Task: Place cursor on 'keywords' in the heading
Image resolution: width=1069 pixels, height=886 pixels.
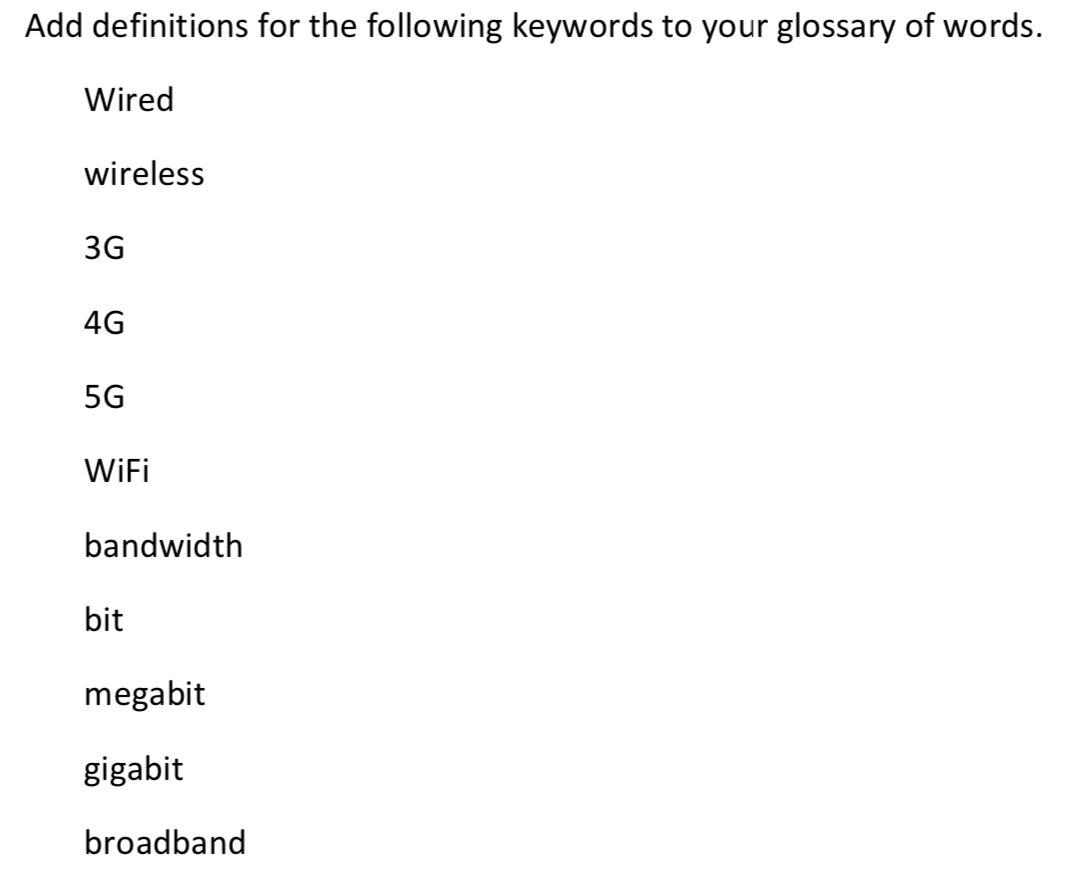Action: pos(582,29)
